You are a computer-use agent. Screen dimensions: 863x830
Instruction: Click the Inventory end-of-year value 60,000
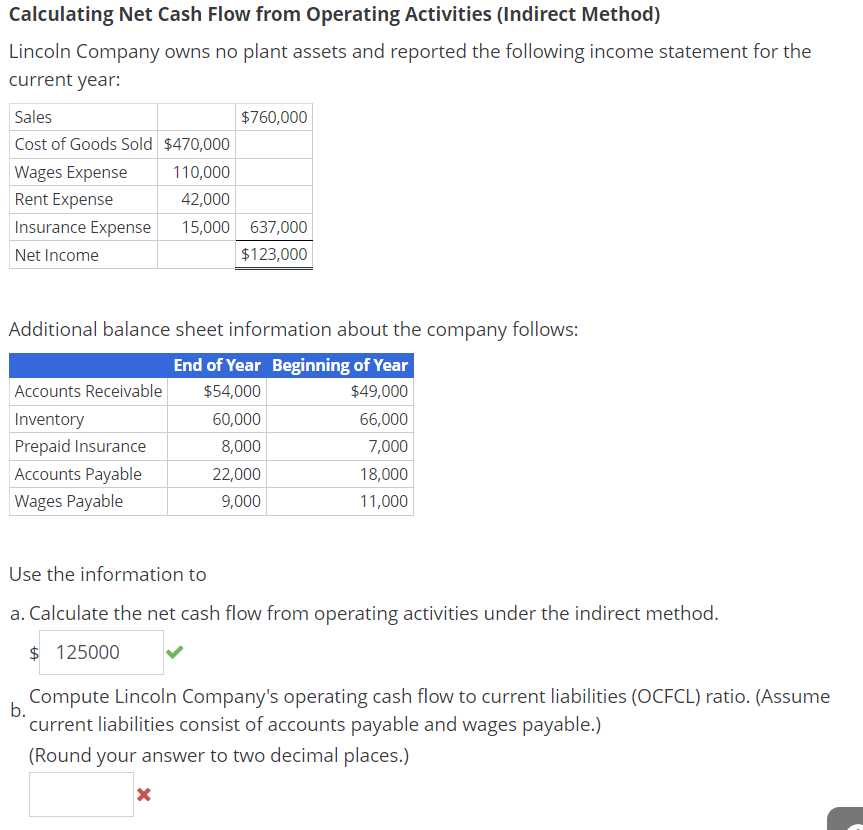pyautogui.click(x=236, y=418)
